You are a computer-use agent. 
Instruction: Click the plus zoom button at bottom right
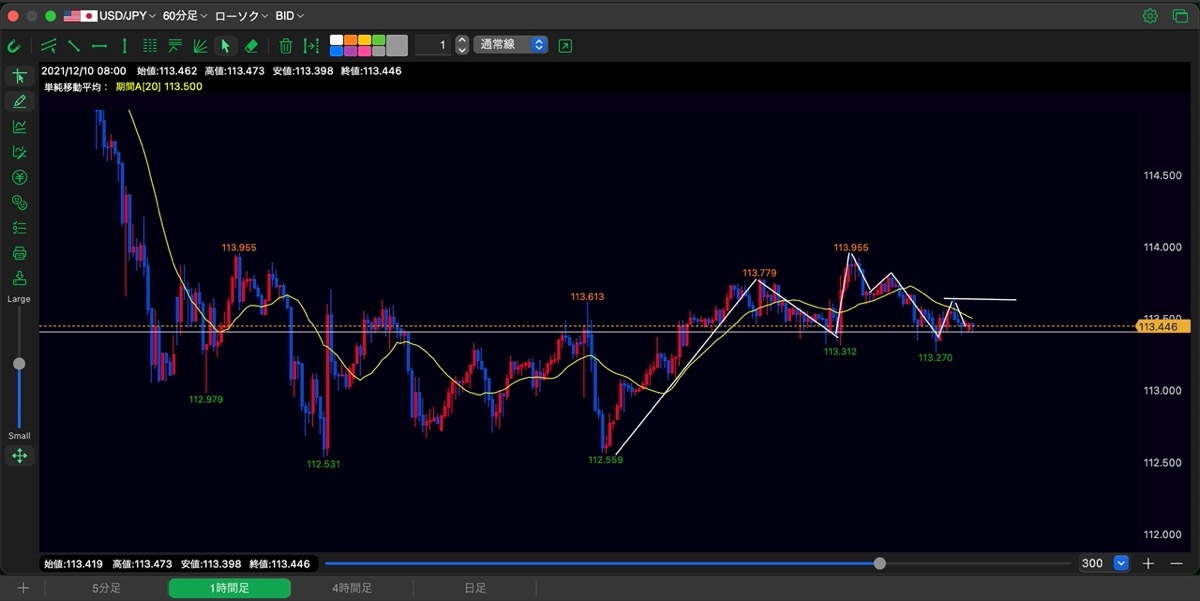(1149, 564)
